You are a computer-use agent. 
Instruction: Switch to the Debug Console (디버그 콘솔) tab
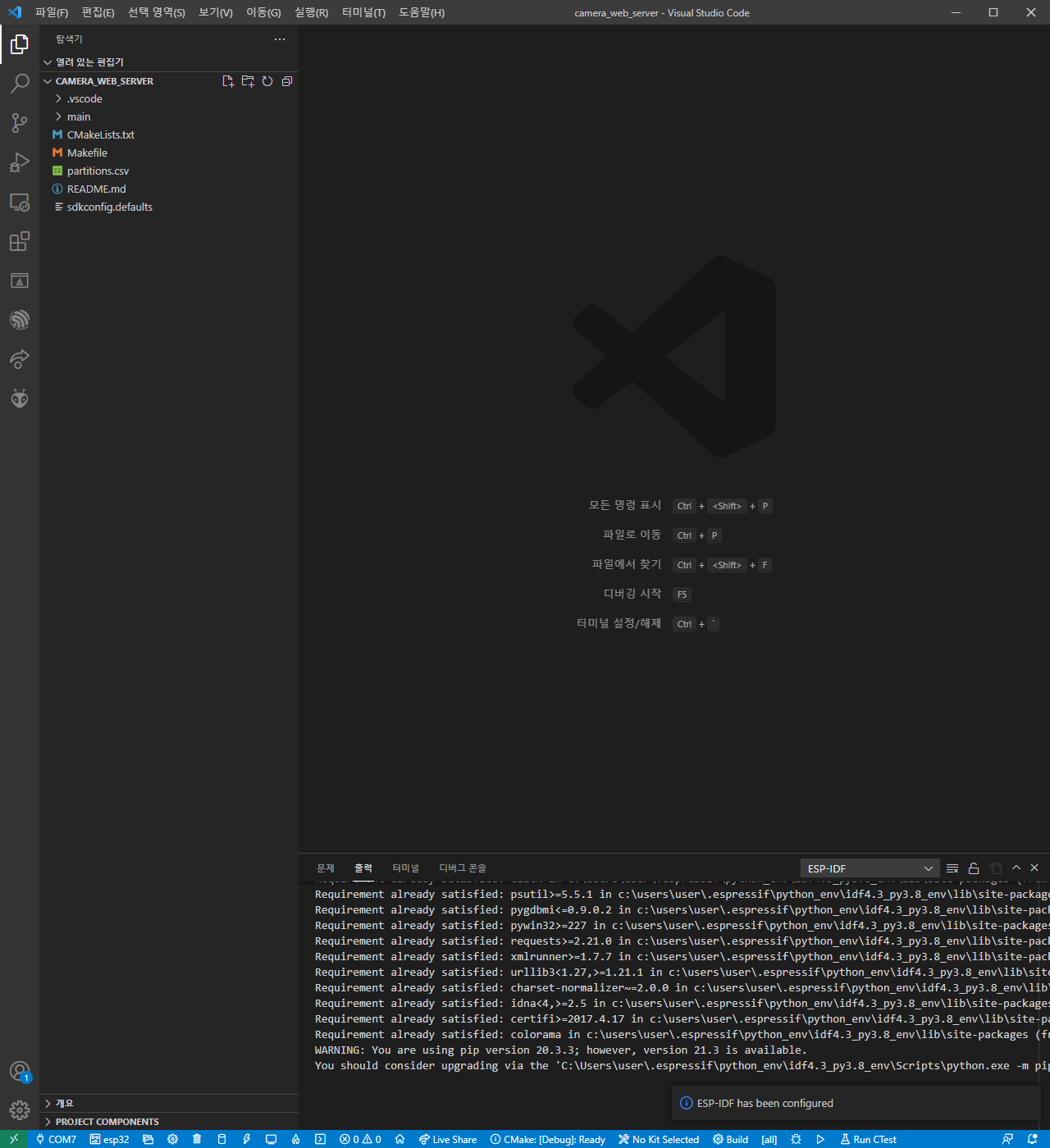(x=463, y=868)
